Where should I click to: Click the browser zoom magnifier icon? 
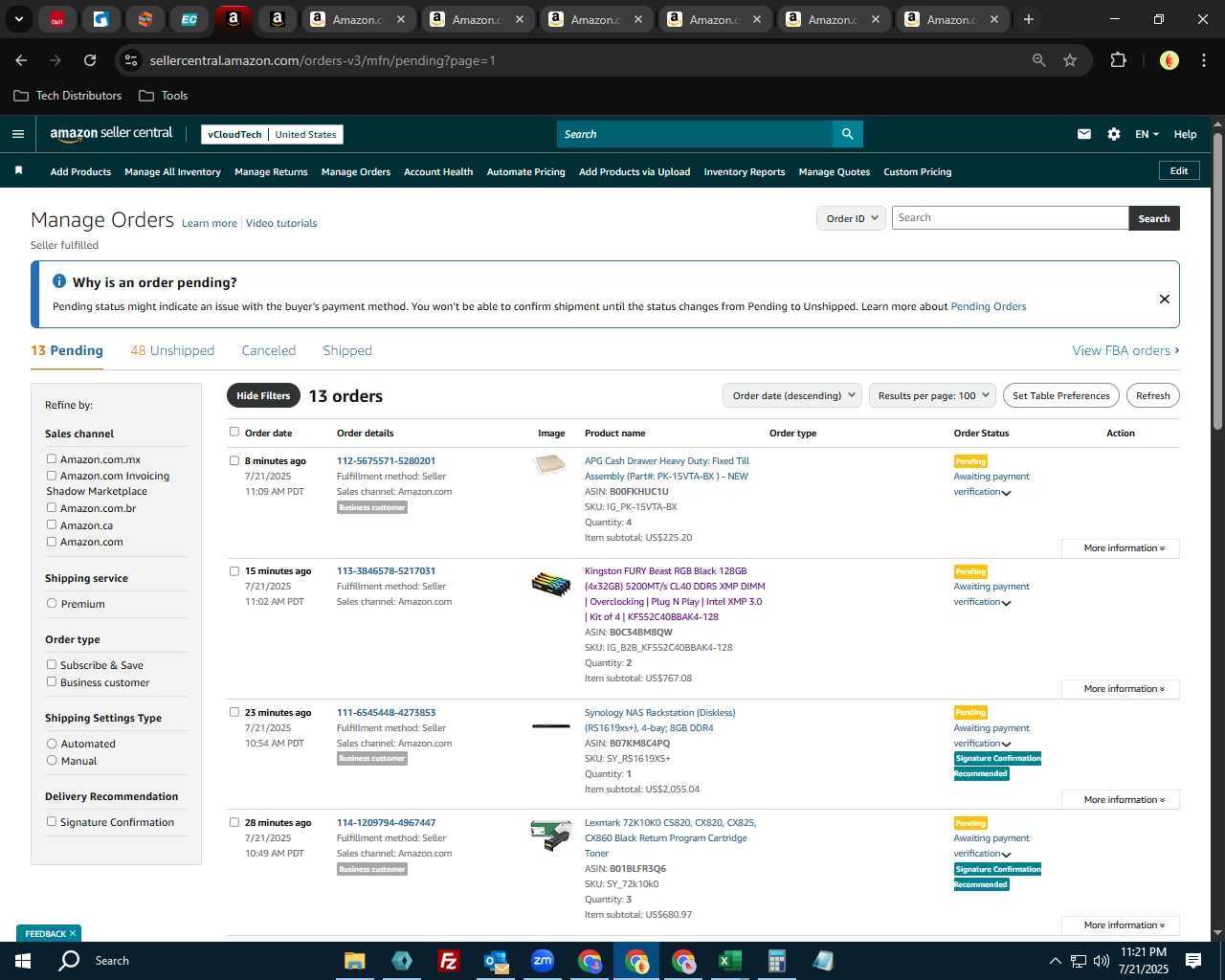pyautogui.click(x=1039, y=60)
